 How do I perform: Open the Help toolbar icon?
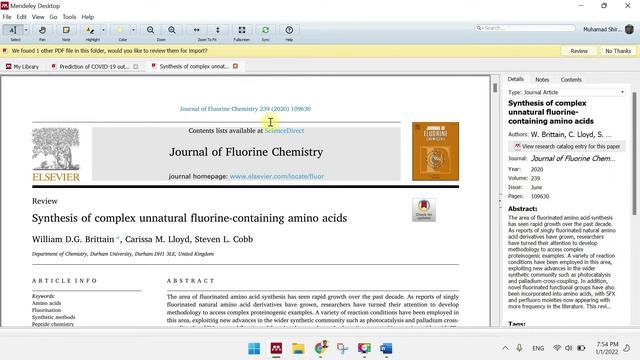pos(289,30)
